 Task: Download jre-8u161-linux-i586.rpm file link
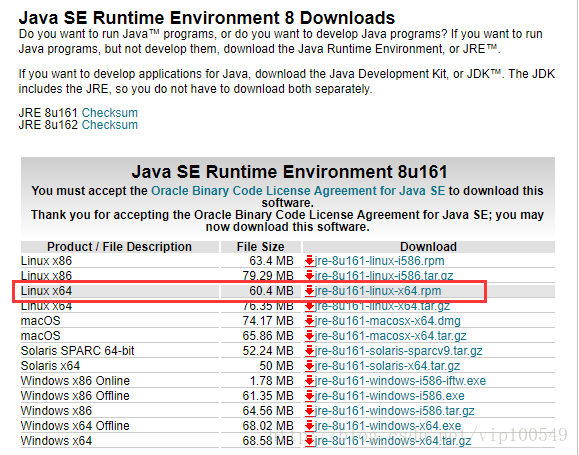point(379,261)
